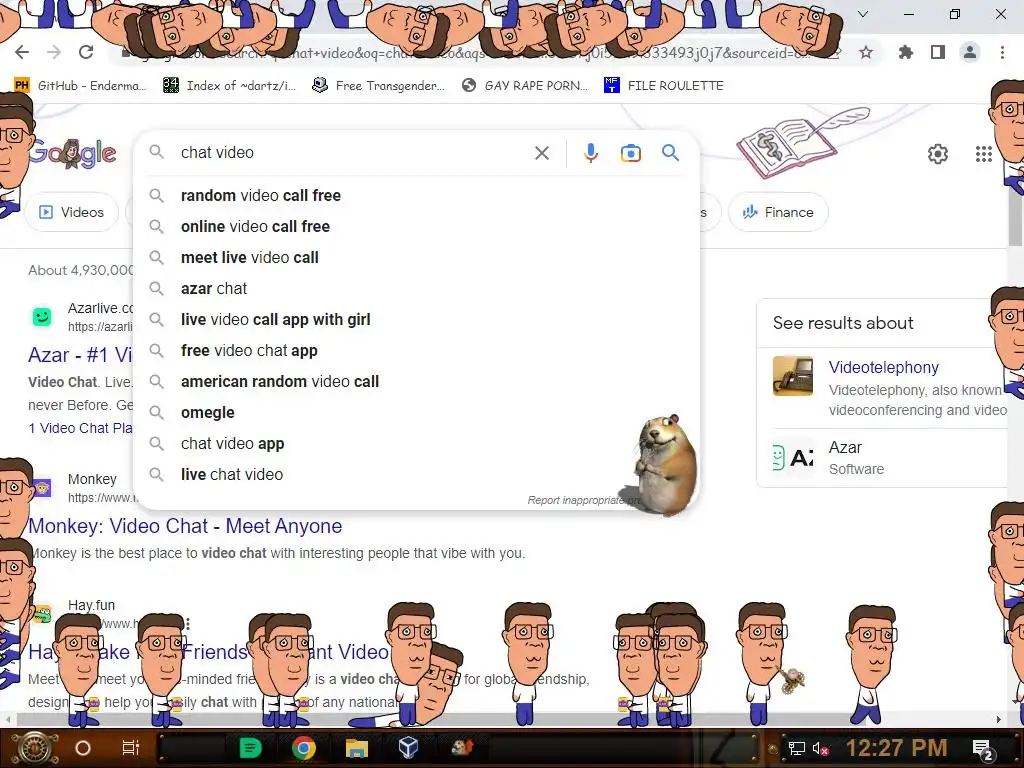This screenshot has width=1024, height=768.
Task: Open the steampunk Start button
Action: [33, 748]
